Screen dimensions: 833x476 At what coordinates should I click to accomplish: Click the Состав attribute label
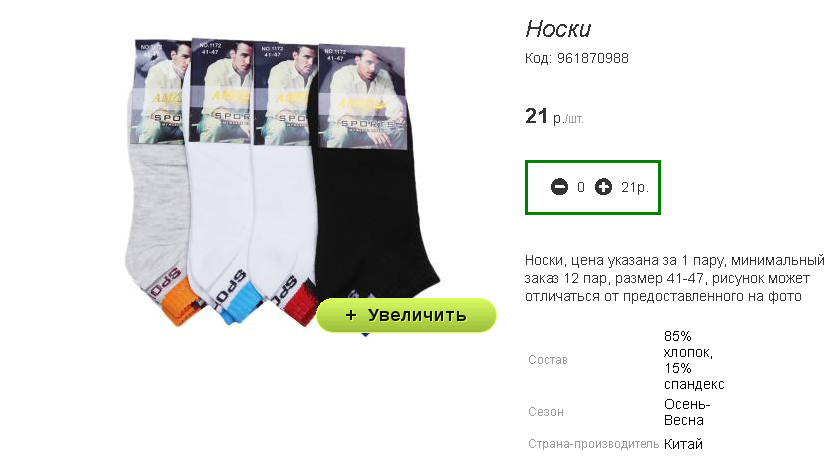coord(548,360)
